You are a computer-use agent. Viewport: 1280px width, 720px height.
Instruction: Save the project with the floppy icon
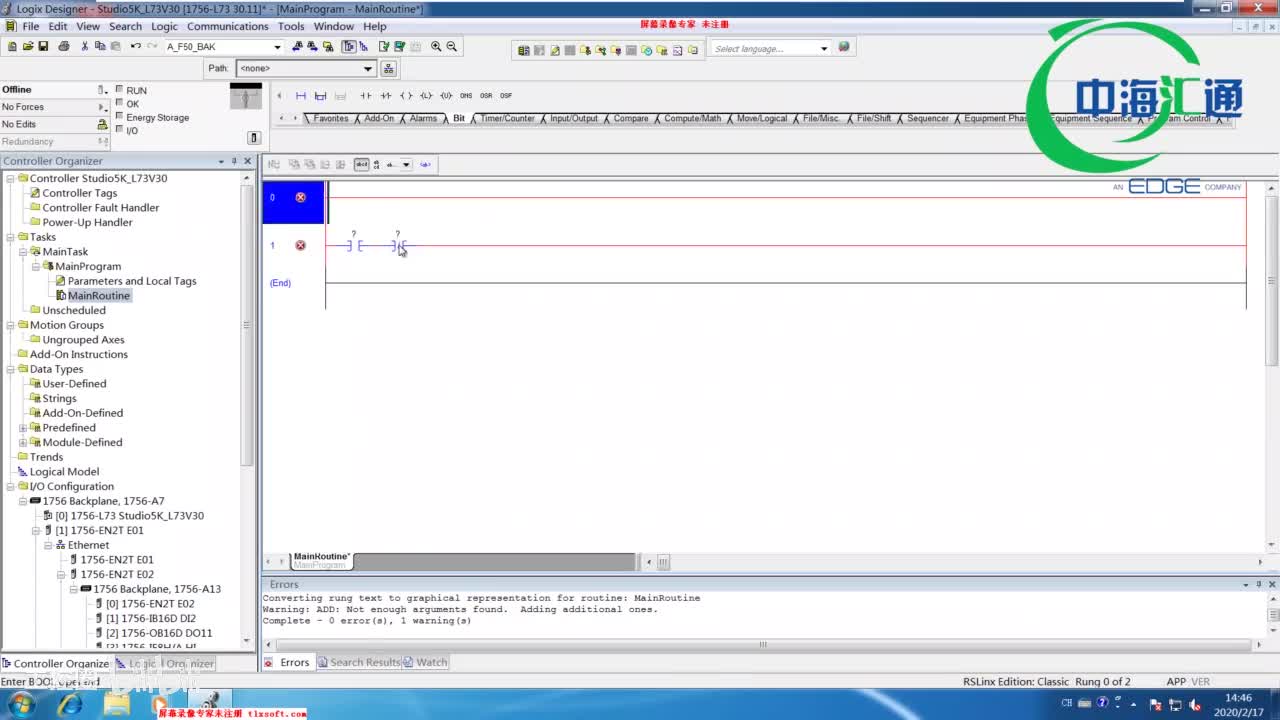pos(43,46)
